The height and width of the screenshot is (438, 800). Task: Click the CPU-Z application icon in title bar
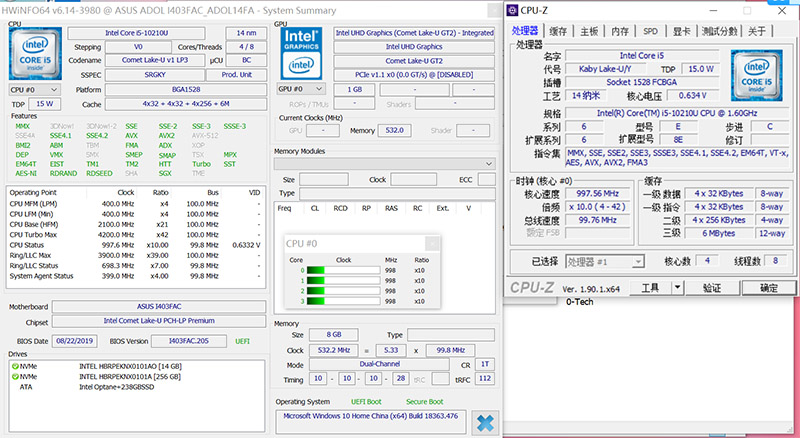[x=512, y=10]
